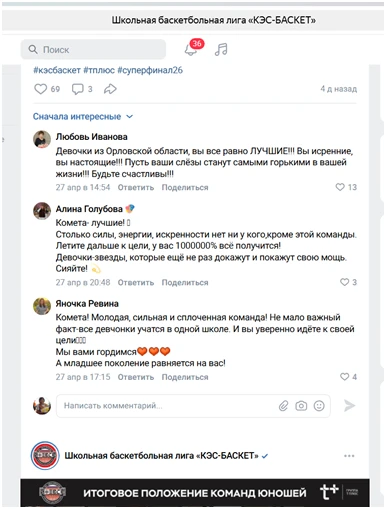Send the comment with the arrow button
This screenshot has height=509, width=386.
(x=349, y=406)
